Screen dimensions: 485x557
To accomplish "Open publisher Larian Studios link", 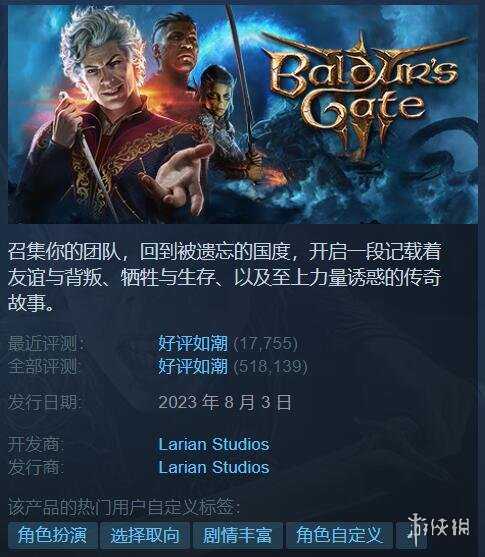I will 214,467.
